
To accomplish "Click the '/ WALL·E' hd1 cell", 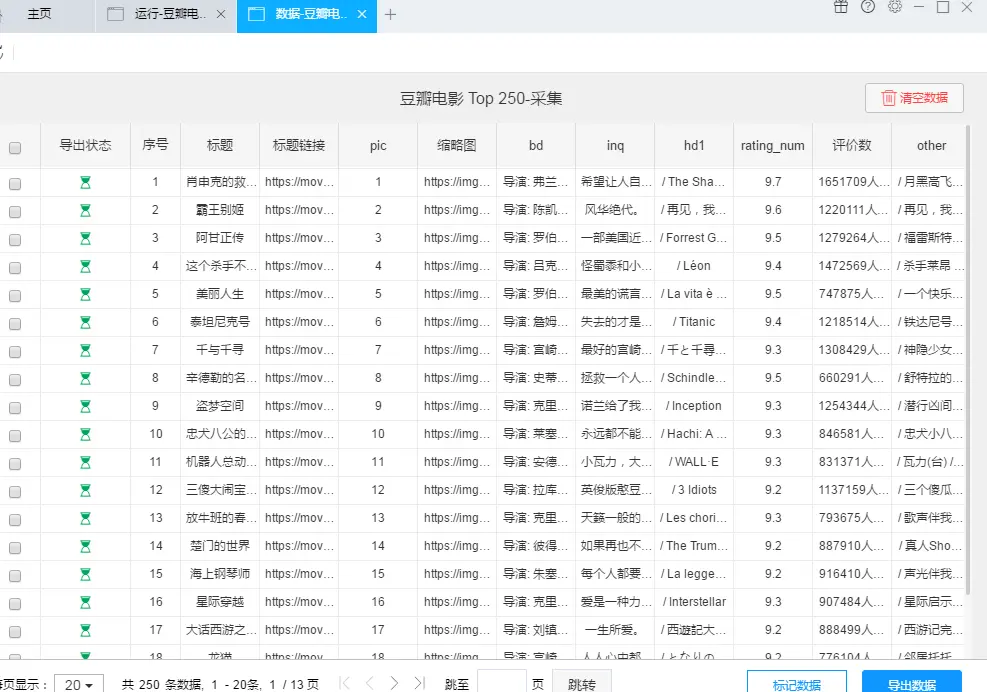I will pyautogui.click(x=694, y=462).
